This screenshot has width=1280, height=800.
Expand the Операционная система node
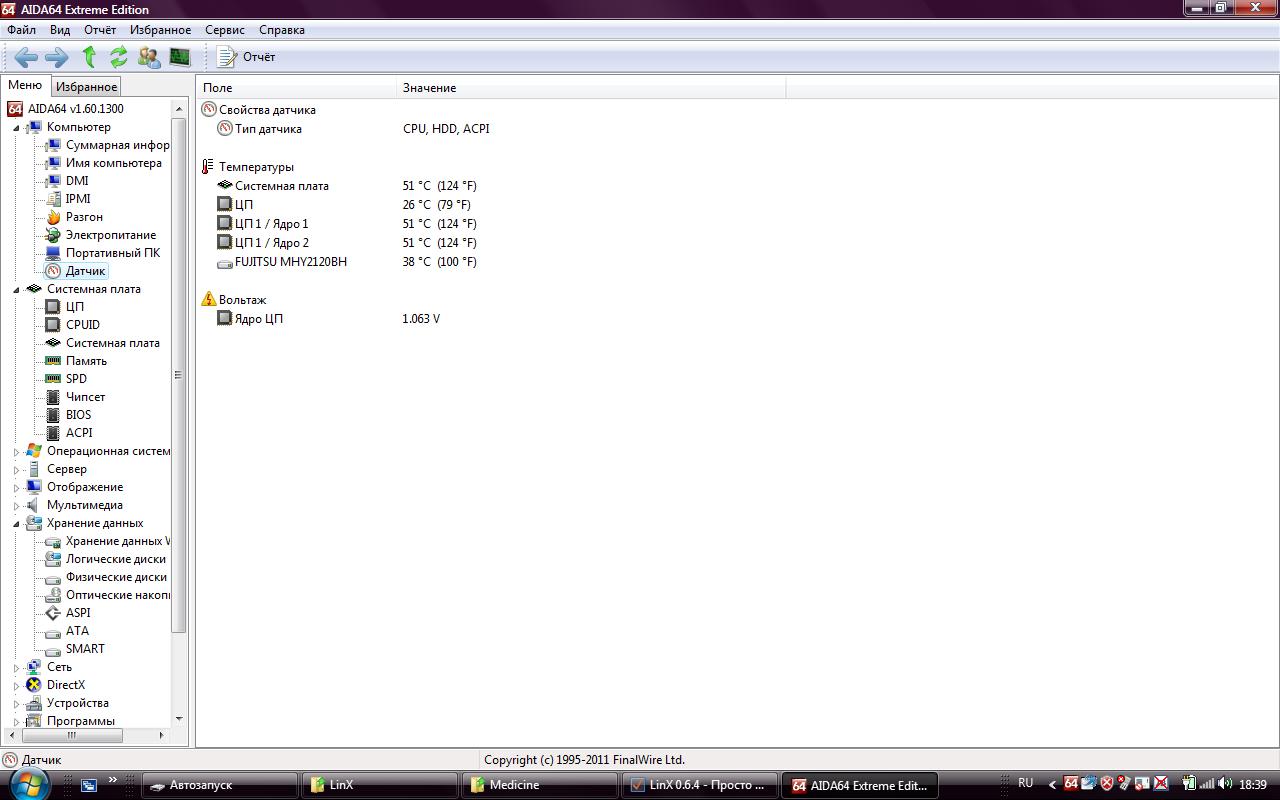click(16, 451)
